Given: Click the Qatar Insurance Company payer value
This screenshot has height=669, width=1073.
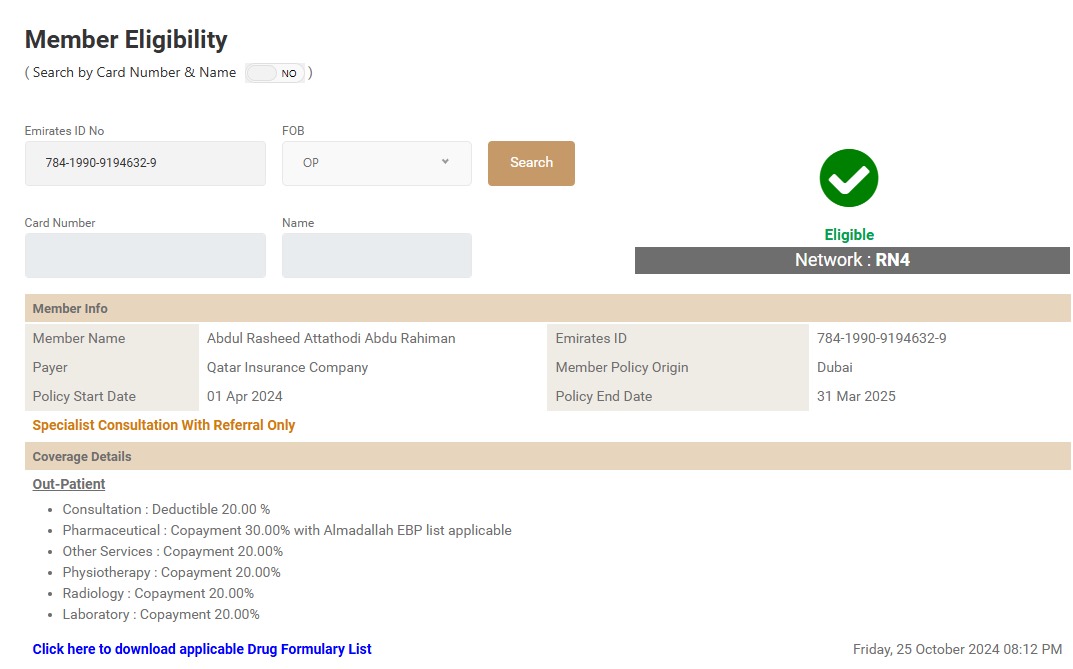Looking at the screenshot, I should point(287,367).
